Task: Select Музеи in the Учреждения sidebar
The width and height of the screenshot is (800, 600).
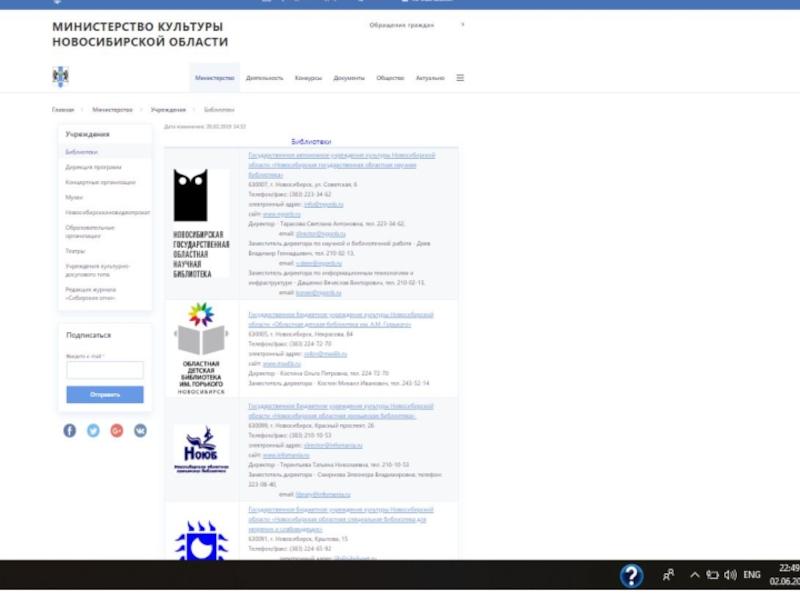Action: [x=74, y=197]
